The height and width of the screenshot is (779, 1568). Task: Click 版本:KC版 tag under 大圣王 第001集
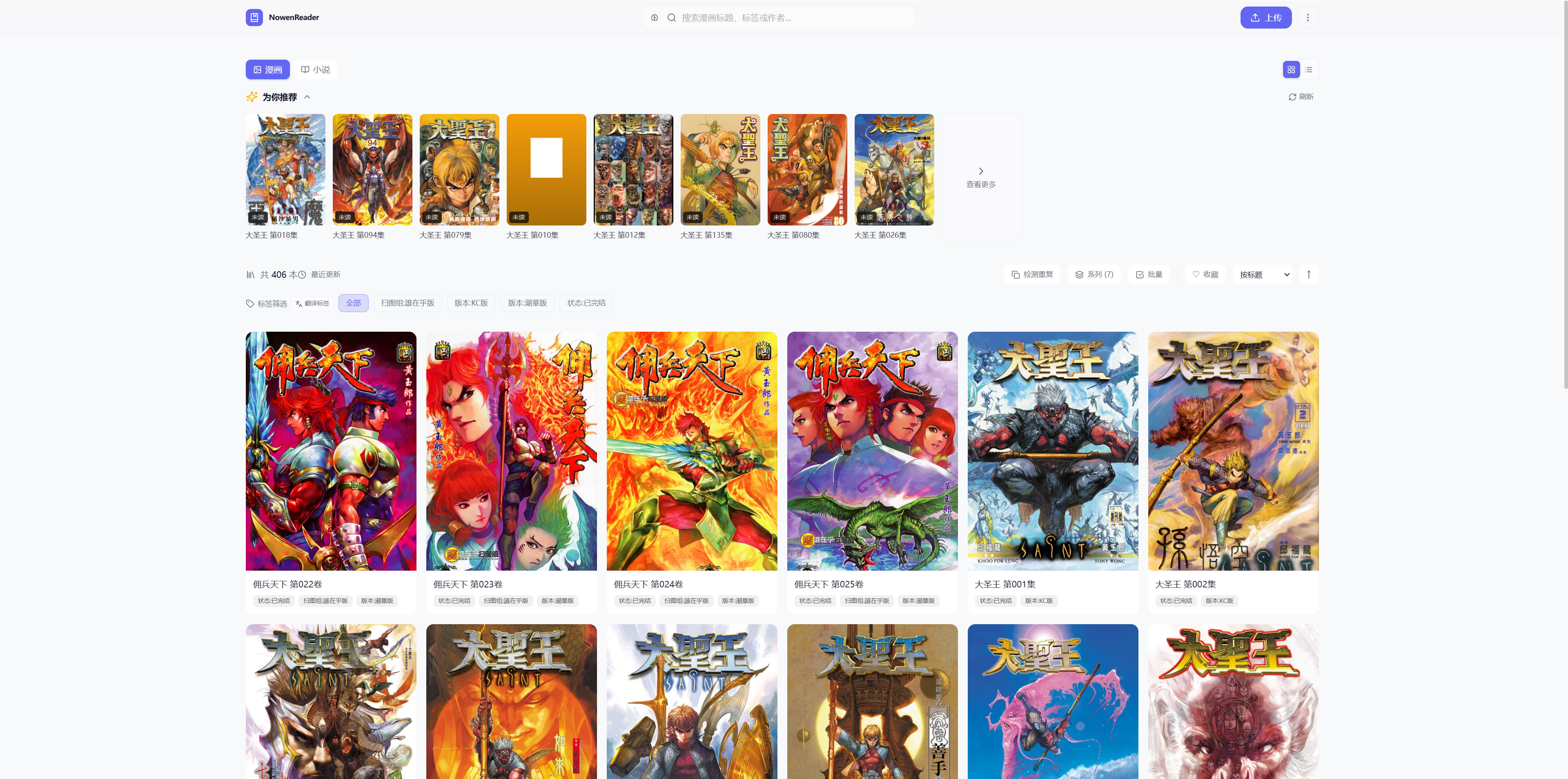pos(1039,601)
